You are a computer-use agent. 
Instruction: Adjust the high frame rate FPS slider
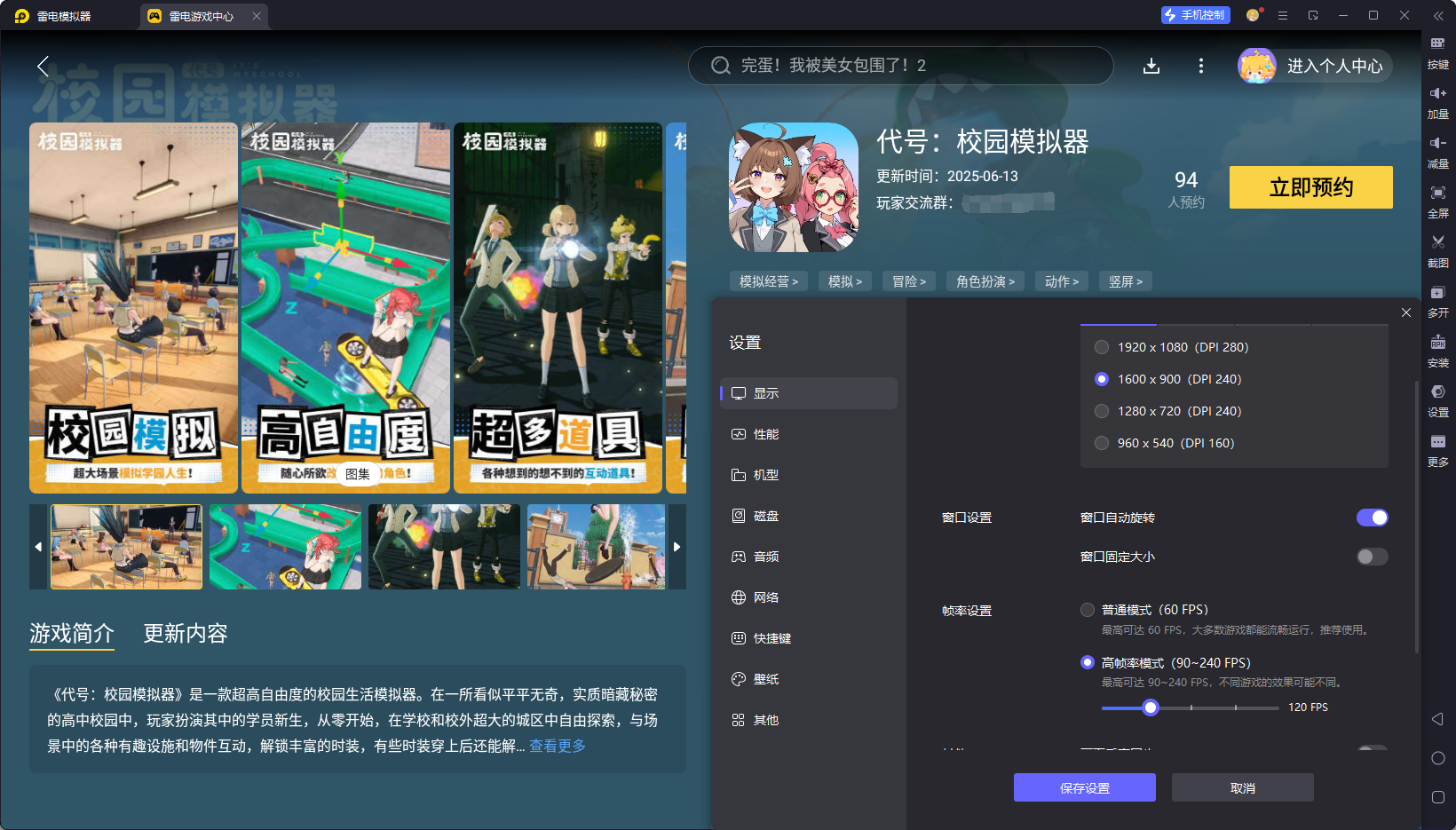(x=1151, y=707)
